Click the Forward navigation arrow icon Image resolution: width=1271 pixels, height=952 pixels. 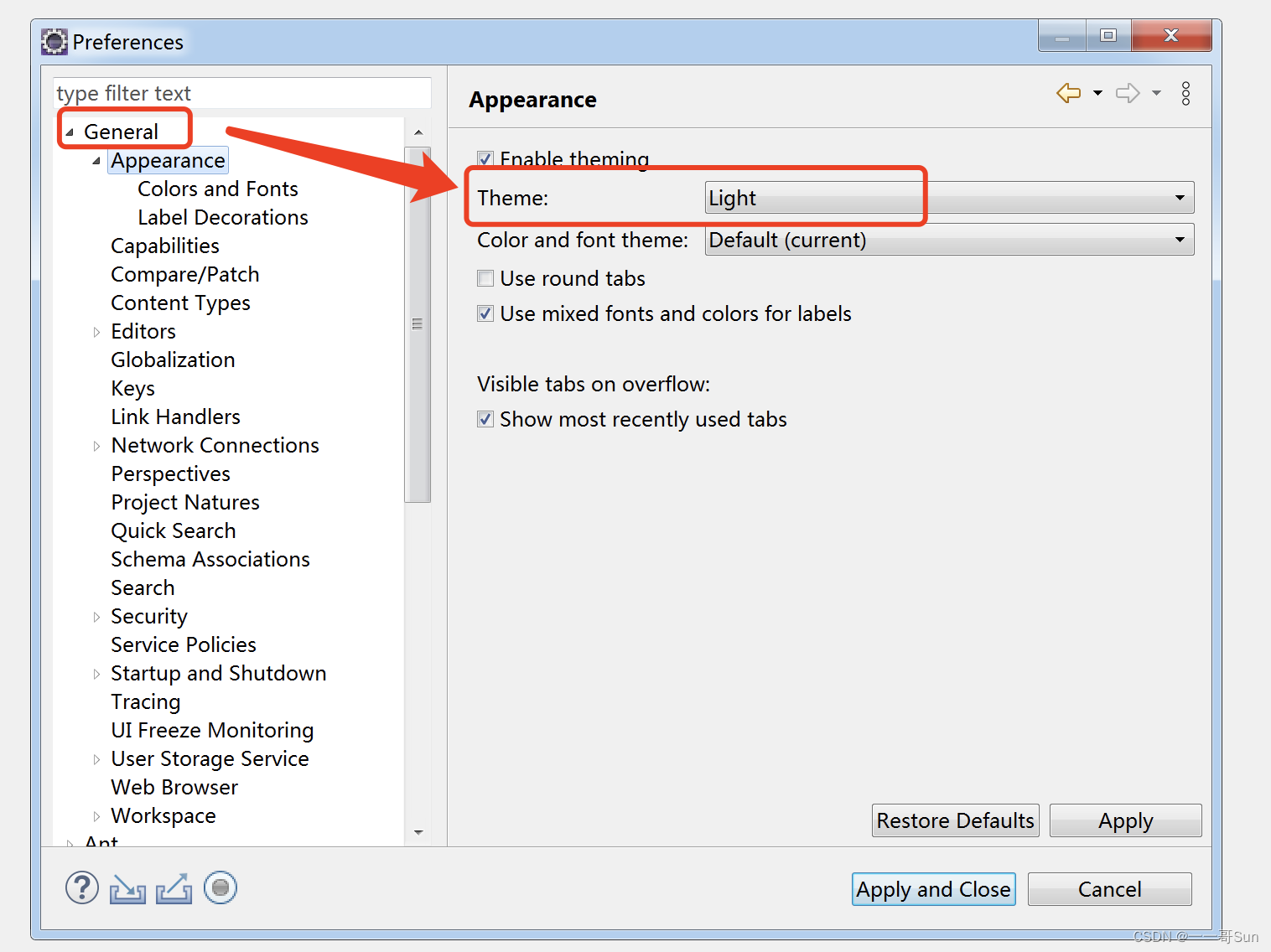coord(1127,93)
